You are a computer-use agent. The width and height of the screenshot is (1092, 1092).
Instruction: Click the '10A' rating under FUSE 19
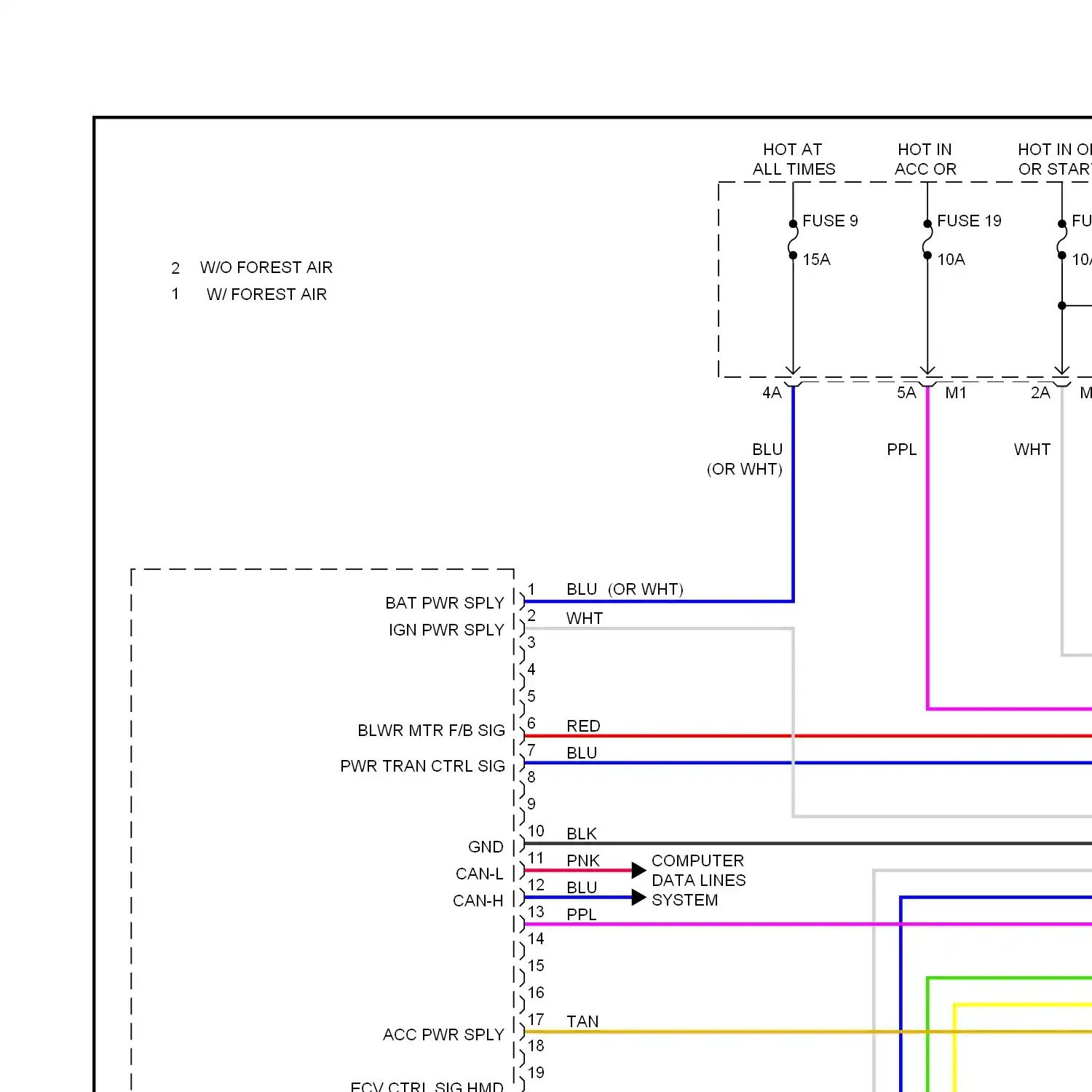tap(951, 259)
